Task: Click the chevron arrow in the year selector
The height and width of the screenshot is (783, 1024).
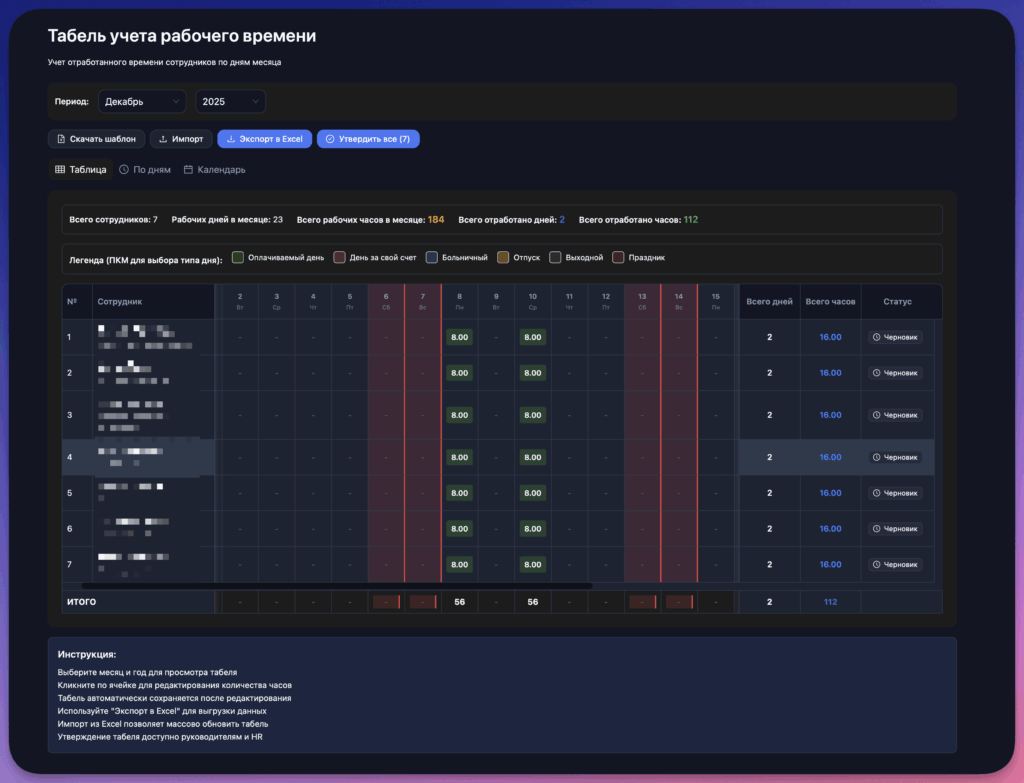Action: point(255,102)
